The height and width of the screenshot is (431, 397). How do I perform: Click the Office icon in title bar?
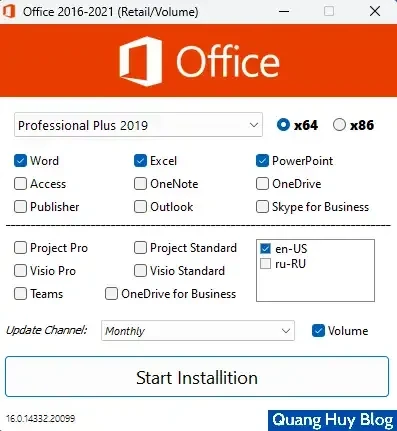pyautogui.click(x=9, y=11)
